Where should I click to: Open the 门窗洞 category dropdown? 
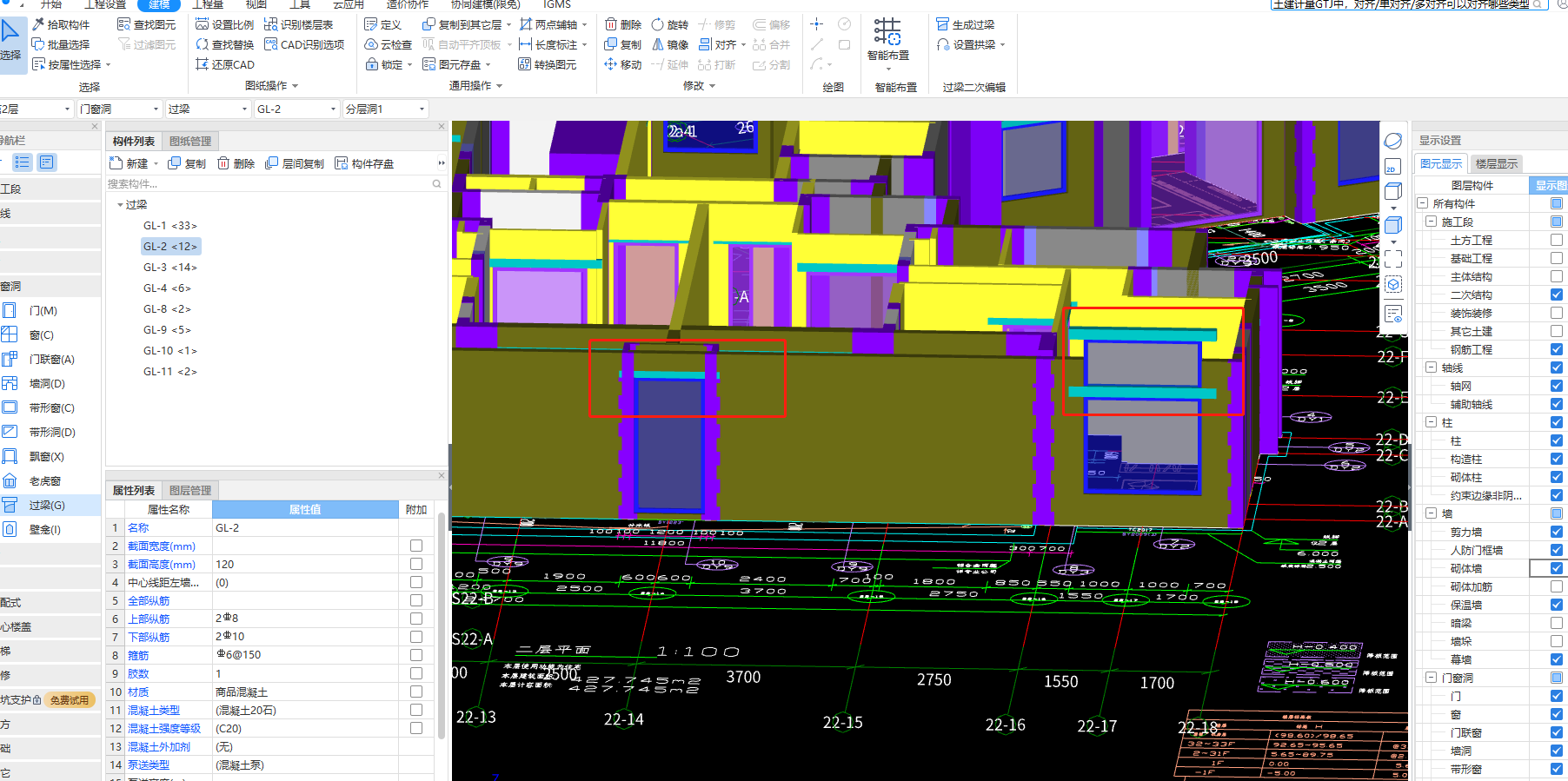119,109
